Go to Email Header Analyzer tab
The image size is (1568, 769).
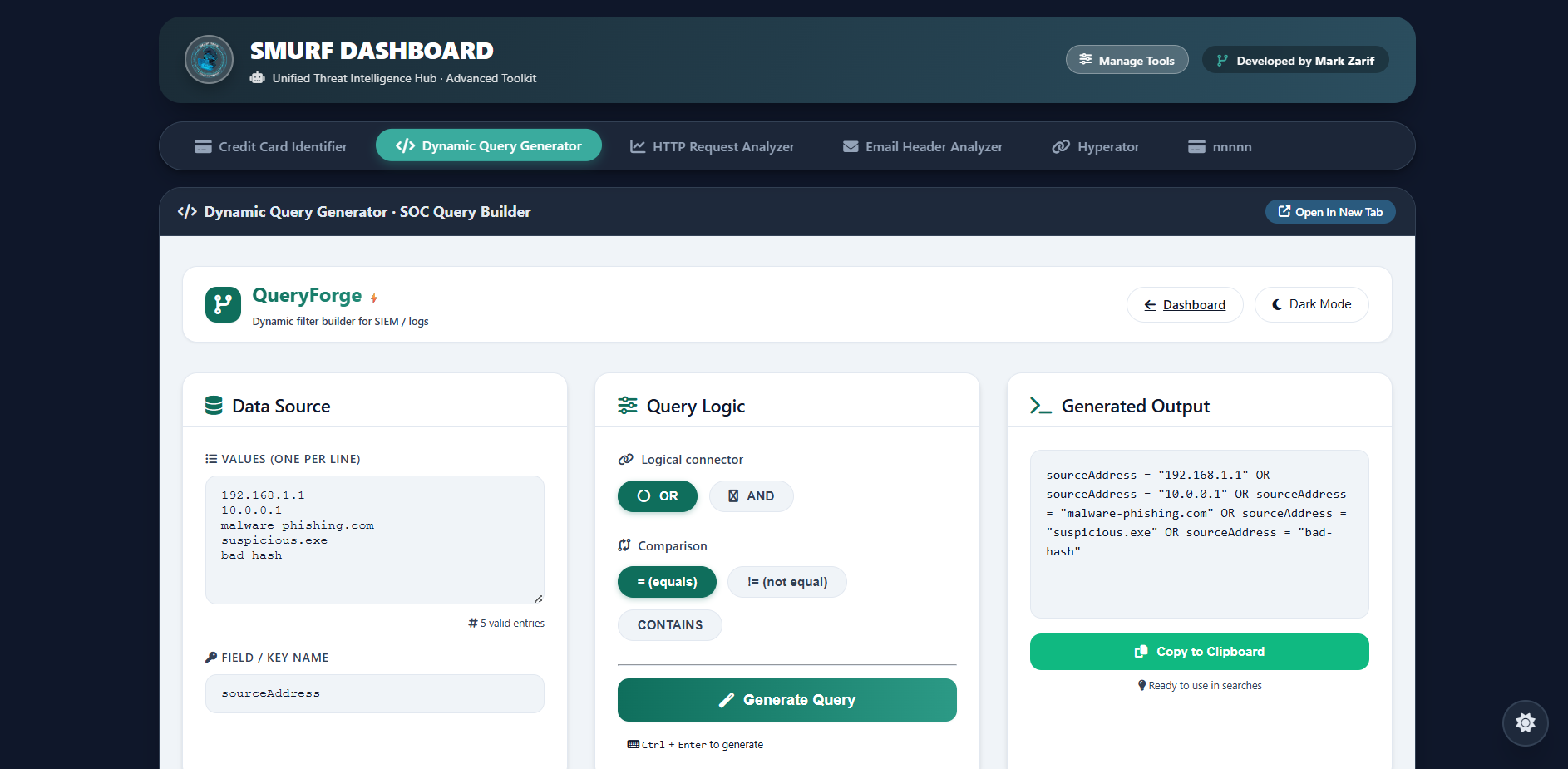click(x=923, y=146)
